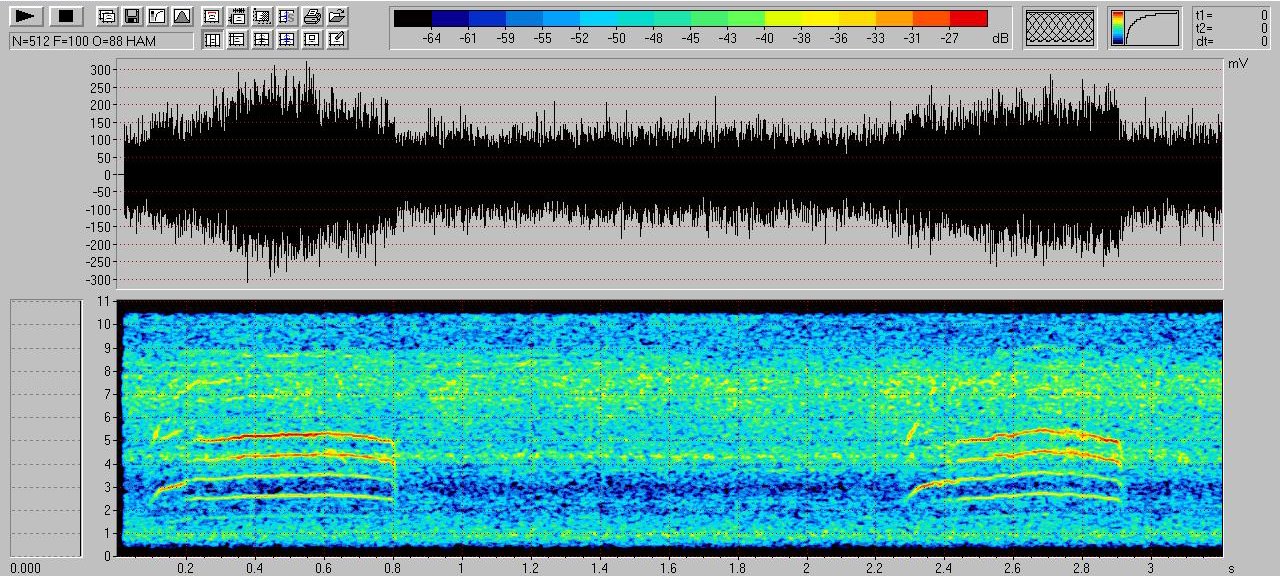Click the dotted selection rectangle icon

point(261,16)
